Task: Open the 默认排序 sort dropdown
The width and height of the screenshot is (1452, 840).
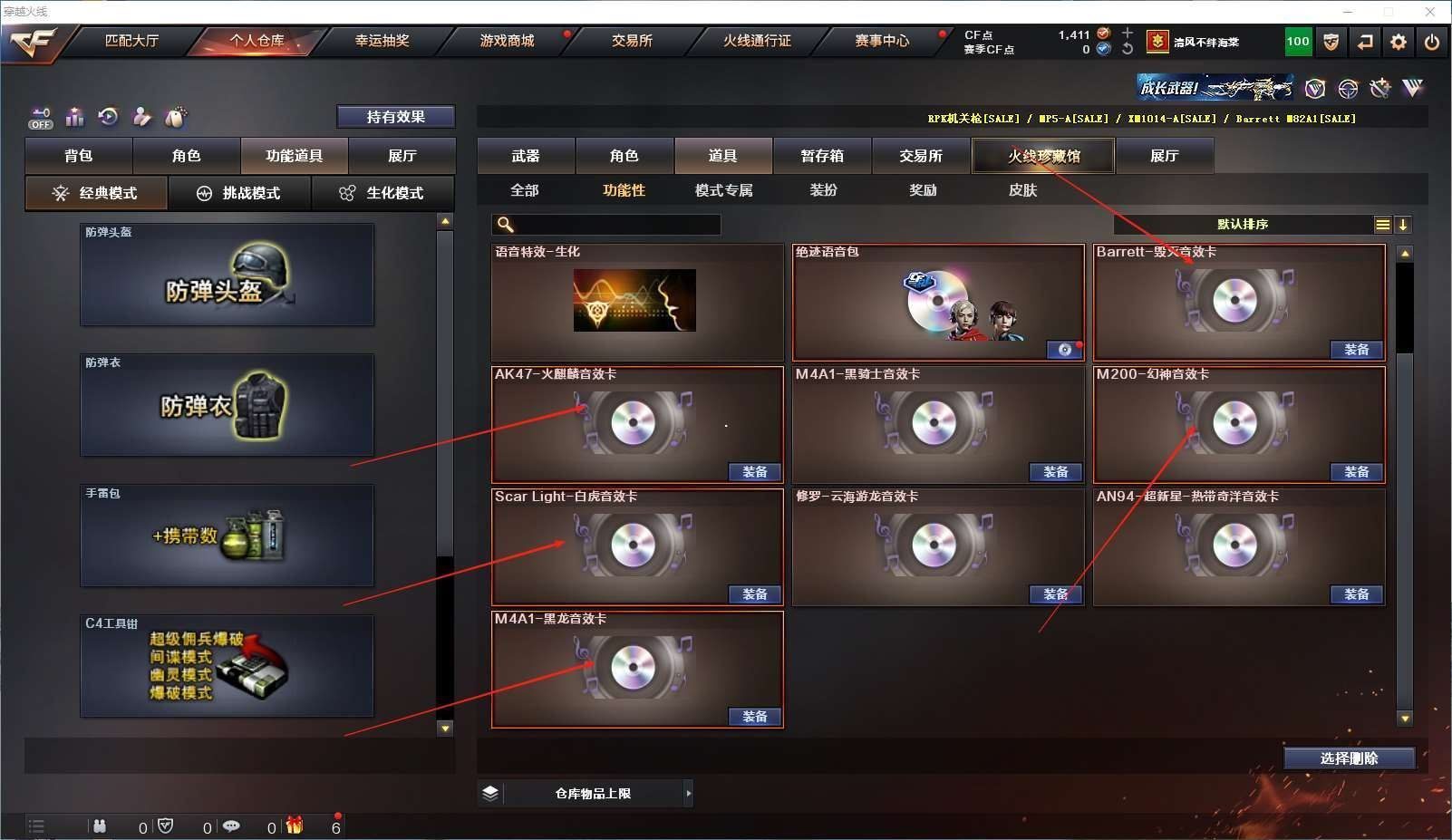Action: coord(1243,225)
